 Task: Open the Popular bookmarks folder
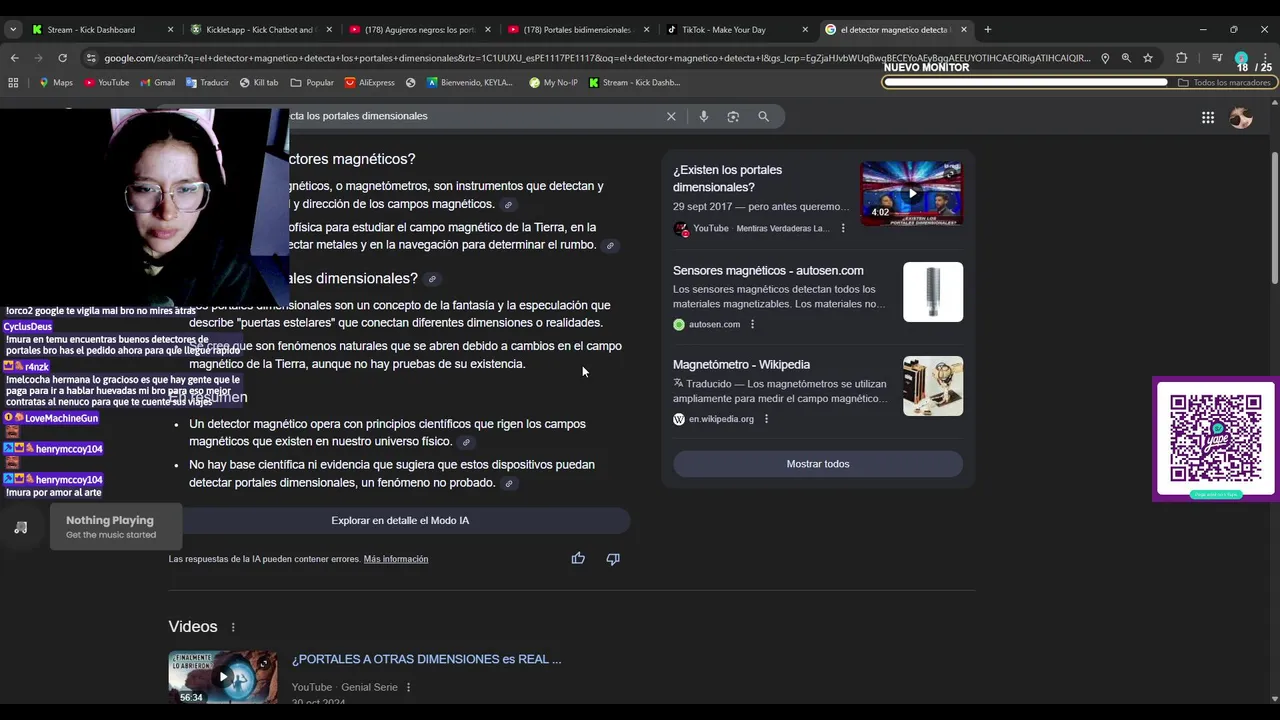coord(312,83)
